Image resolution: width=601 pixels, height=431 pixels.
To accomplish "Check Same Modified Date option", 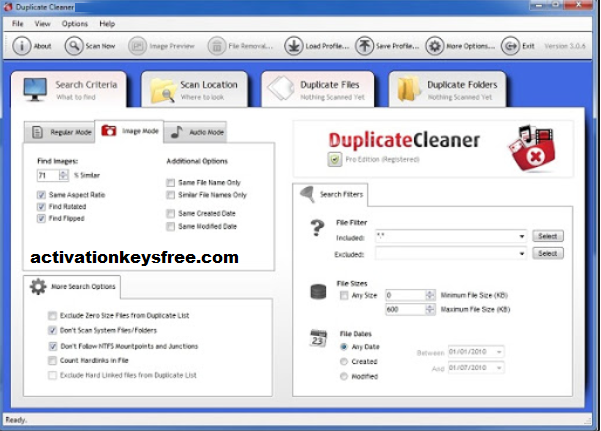I will coord(171,227).
